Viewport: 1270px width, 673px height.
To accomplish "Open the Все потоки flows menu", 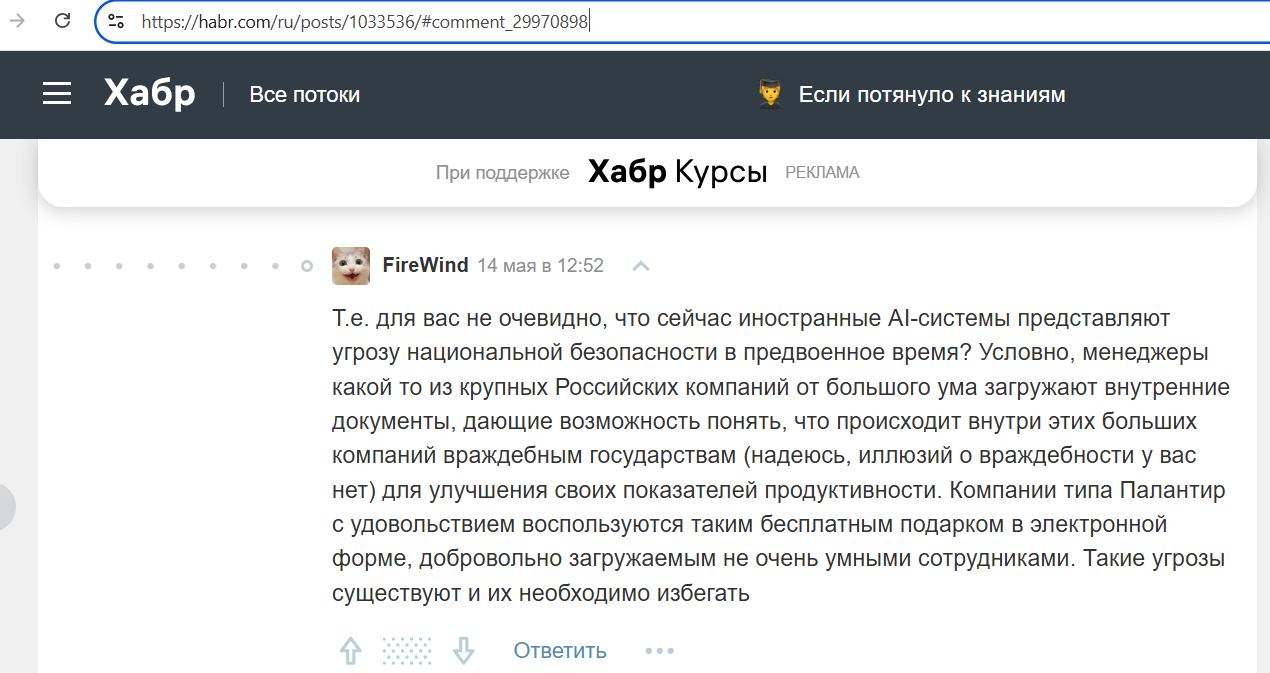I will pos(305,95).
